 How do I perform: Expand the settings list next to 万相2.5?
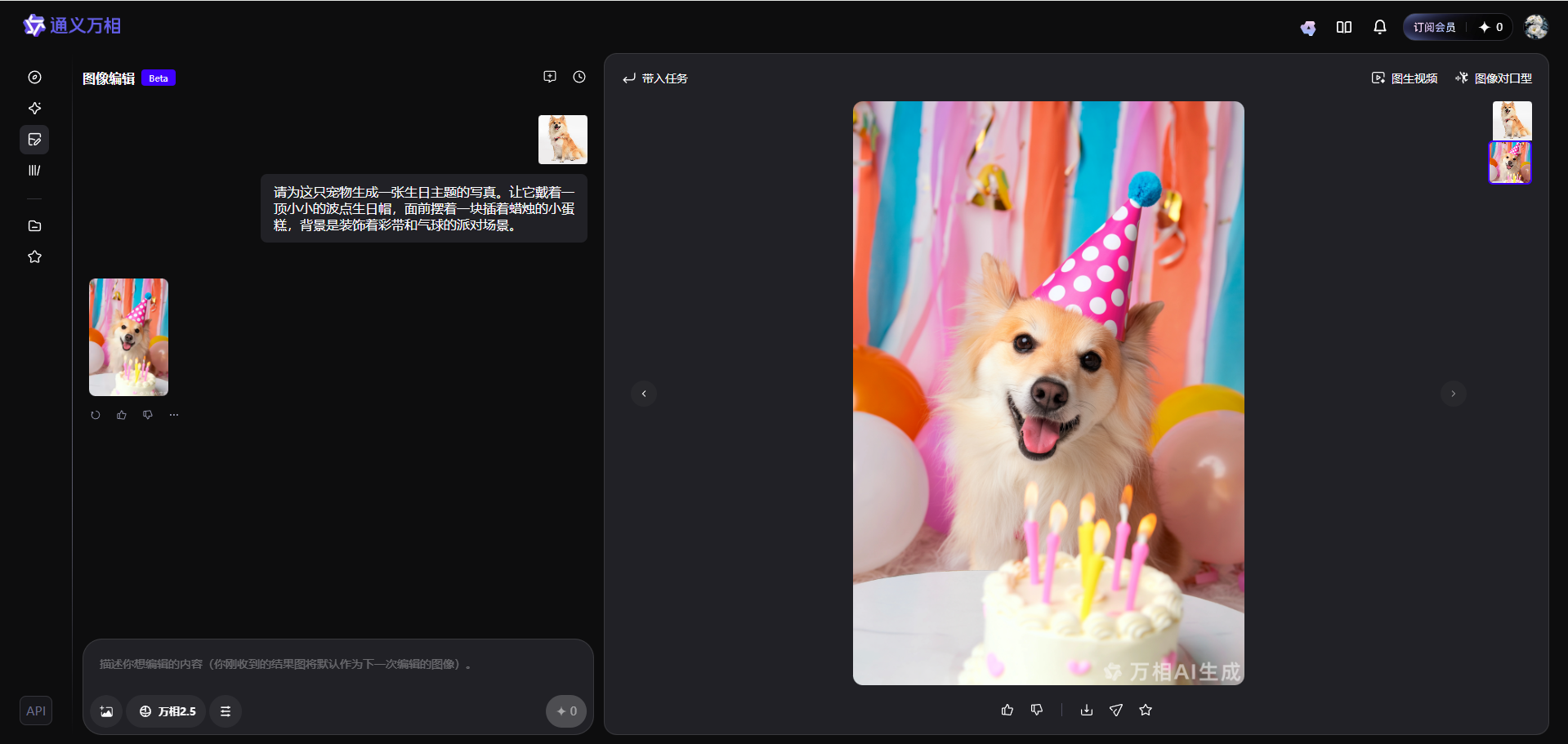click(x=226, y=711)
